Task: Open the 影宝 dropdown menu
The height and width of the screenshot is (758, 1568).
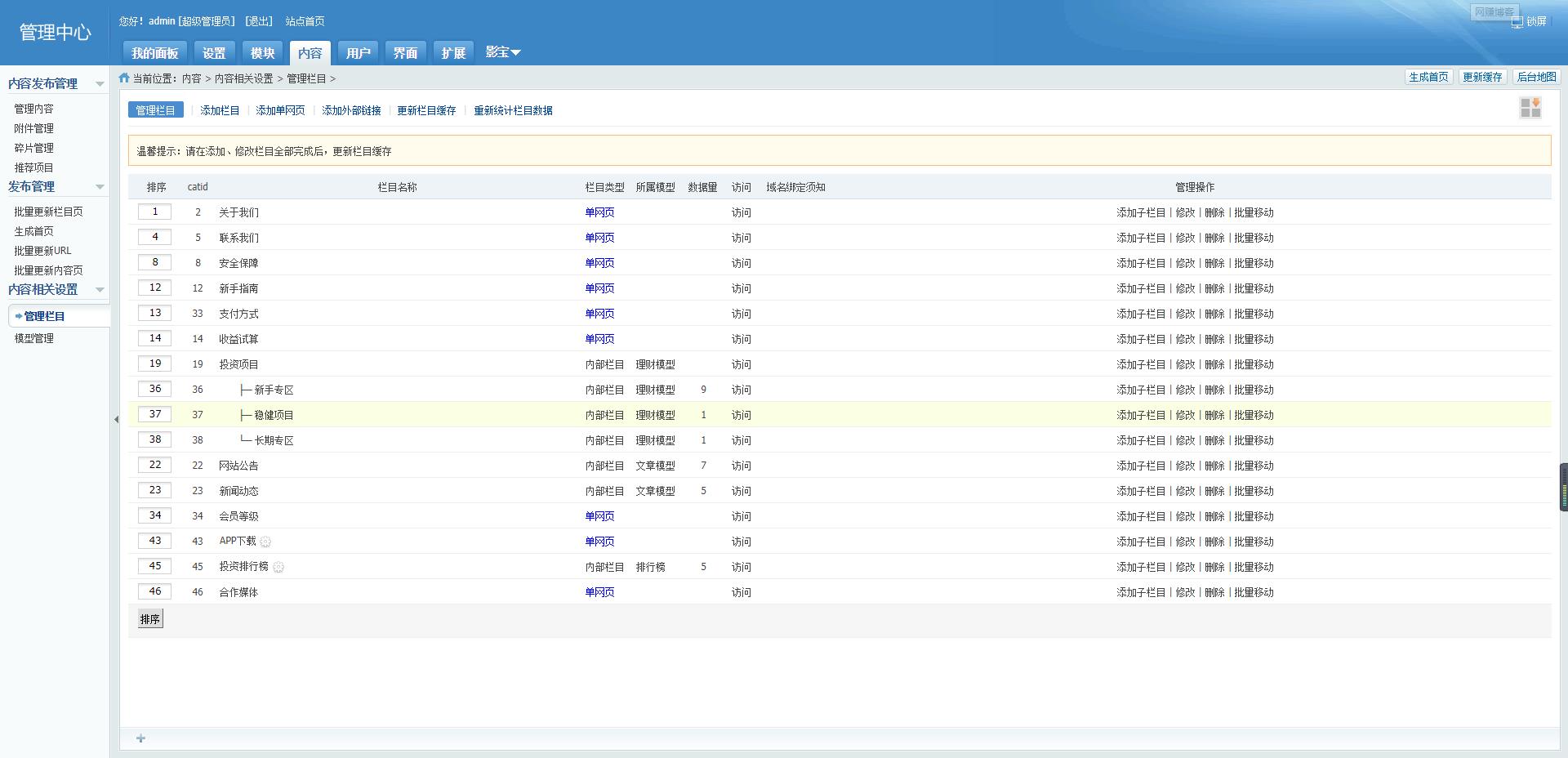Action: coord(503,52)
